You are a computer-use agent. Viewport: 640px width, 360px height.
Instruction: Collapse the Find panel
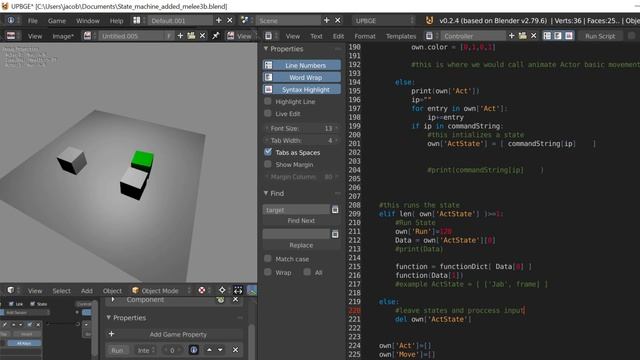266,193
